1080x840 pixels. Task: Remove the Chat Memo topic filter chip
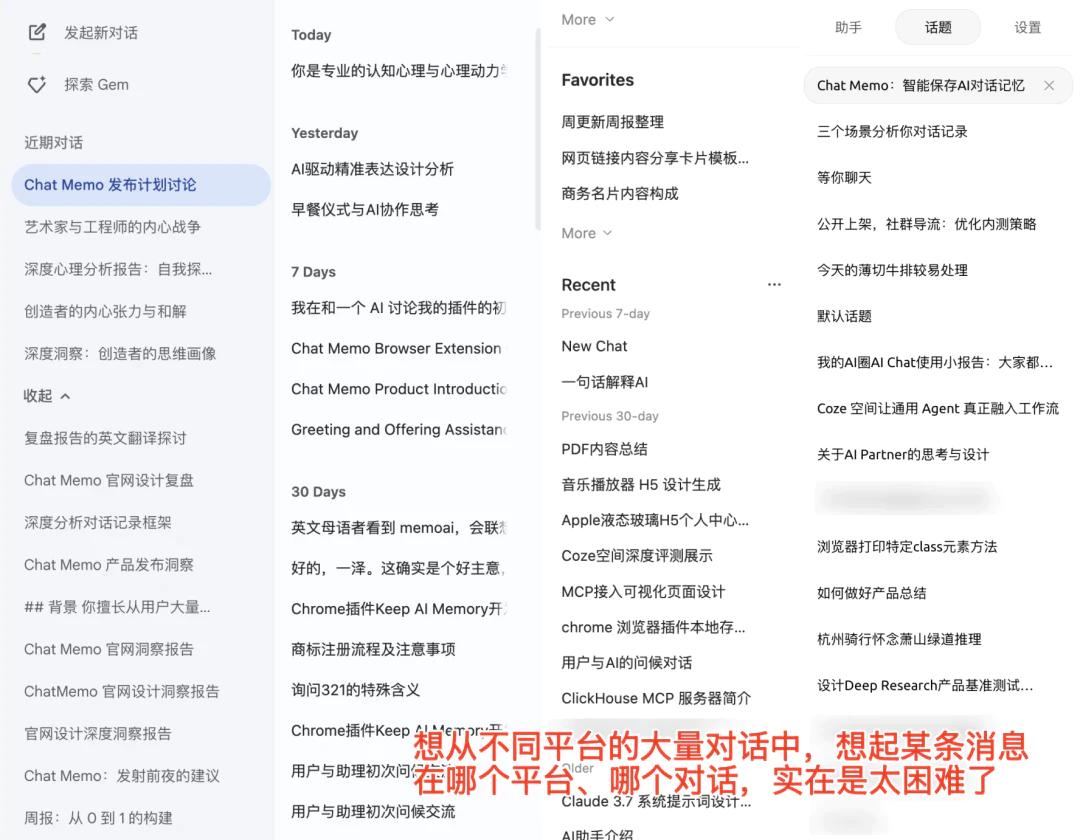pos(1049,86)
